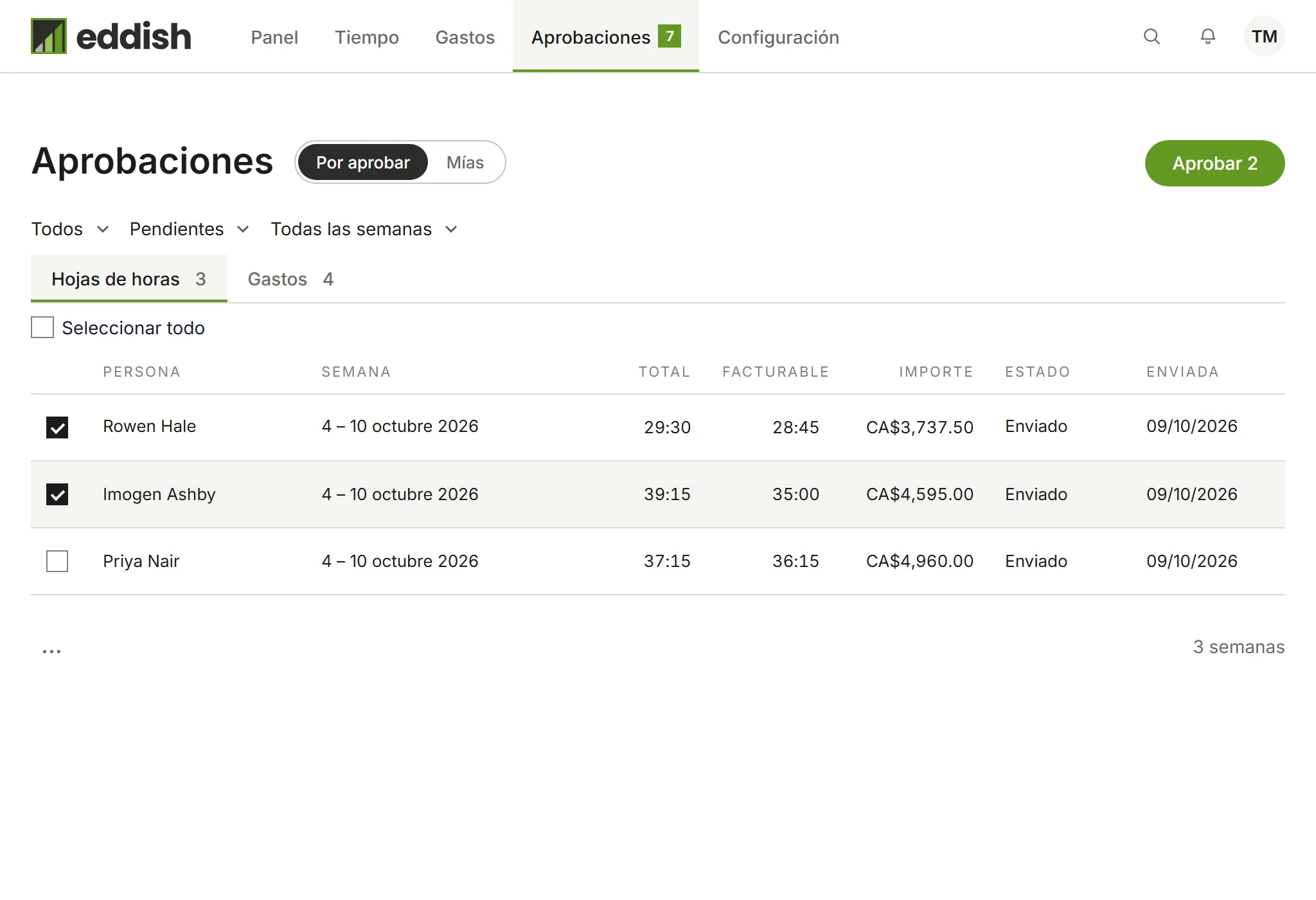Viewport: 1316px width, 900px height.
Task: Uncheck Imogen Ashby's timesheet checkbox
Action: tap(57, 494)
